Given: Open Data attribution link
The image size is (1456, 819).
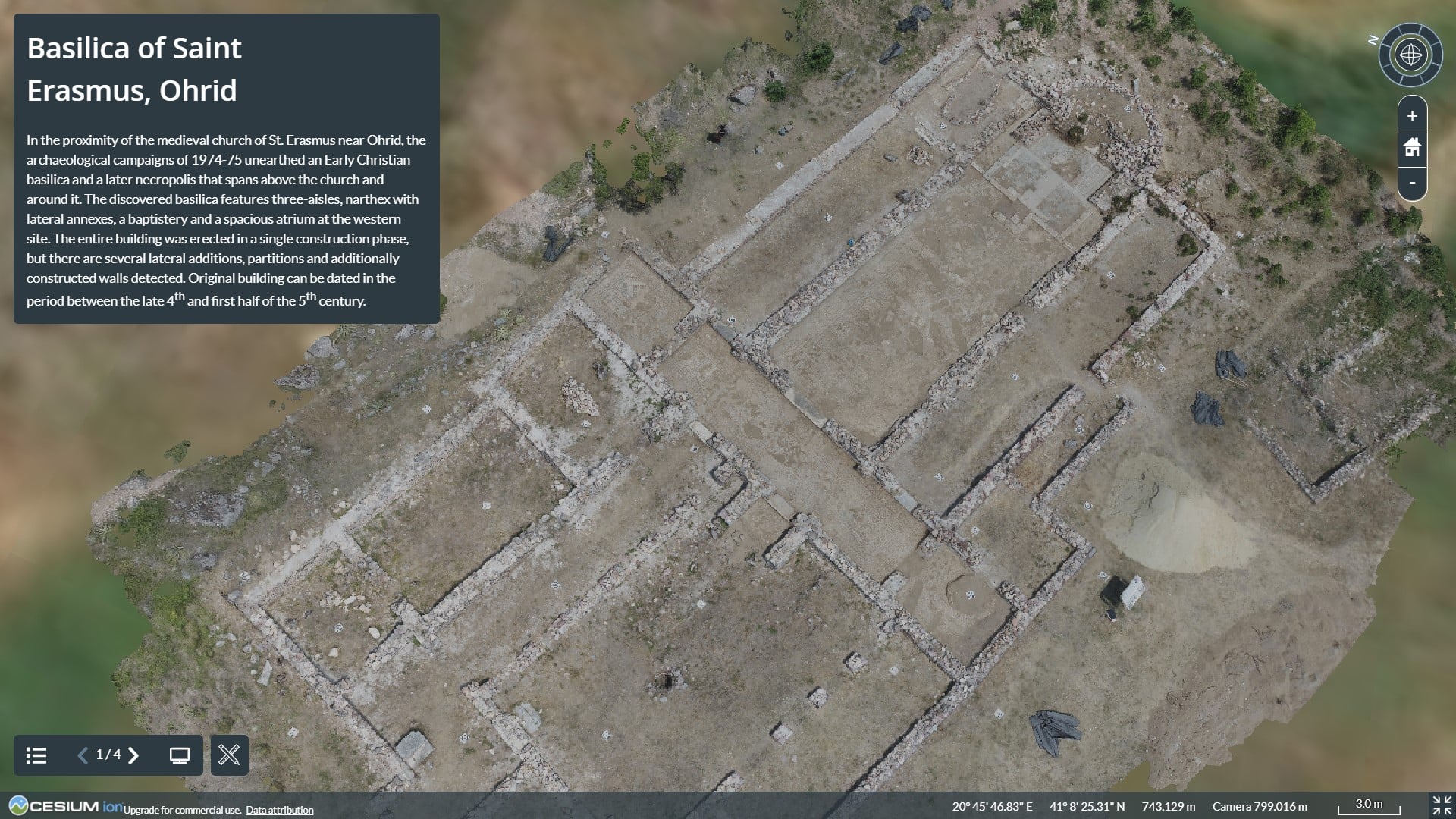Looking at the screenshot, I should pos(279,810).
